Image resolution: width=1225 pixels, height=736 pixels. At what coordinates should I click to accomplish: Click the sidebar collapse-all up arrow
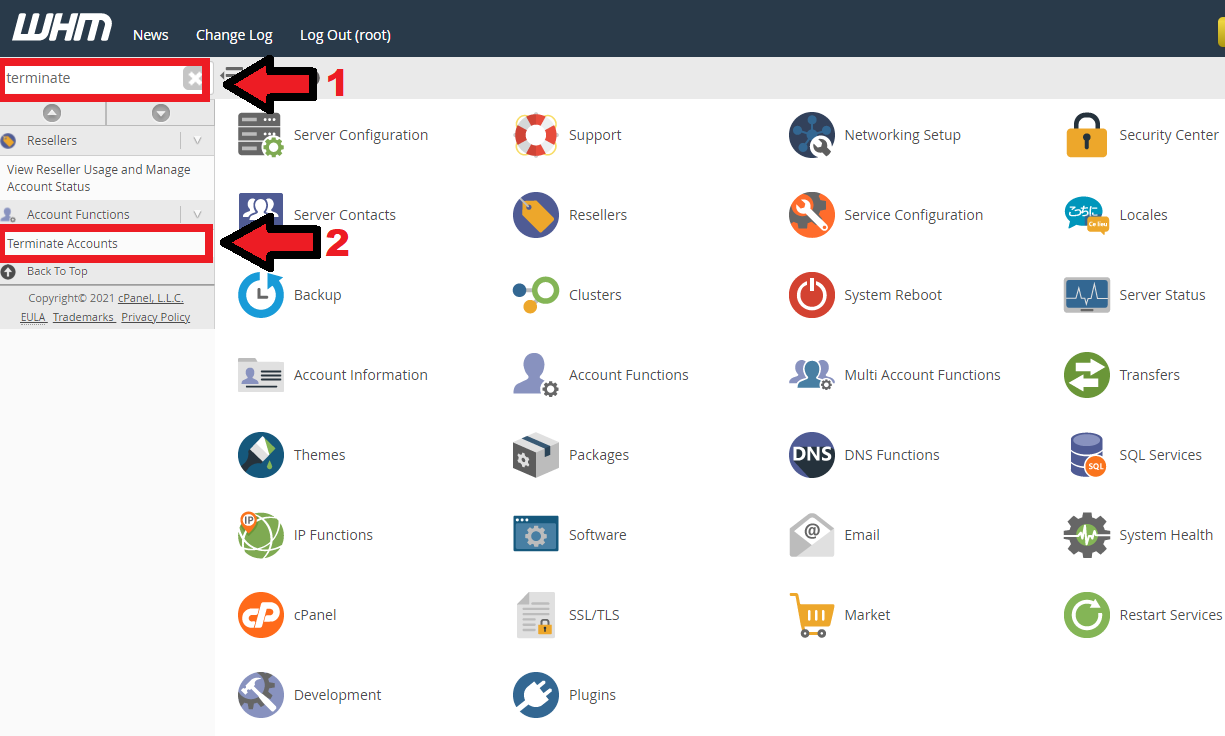click(52, 113)
